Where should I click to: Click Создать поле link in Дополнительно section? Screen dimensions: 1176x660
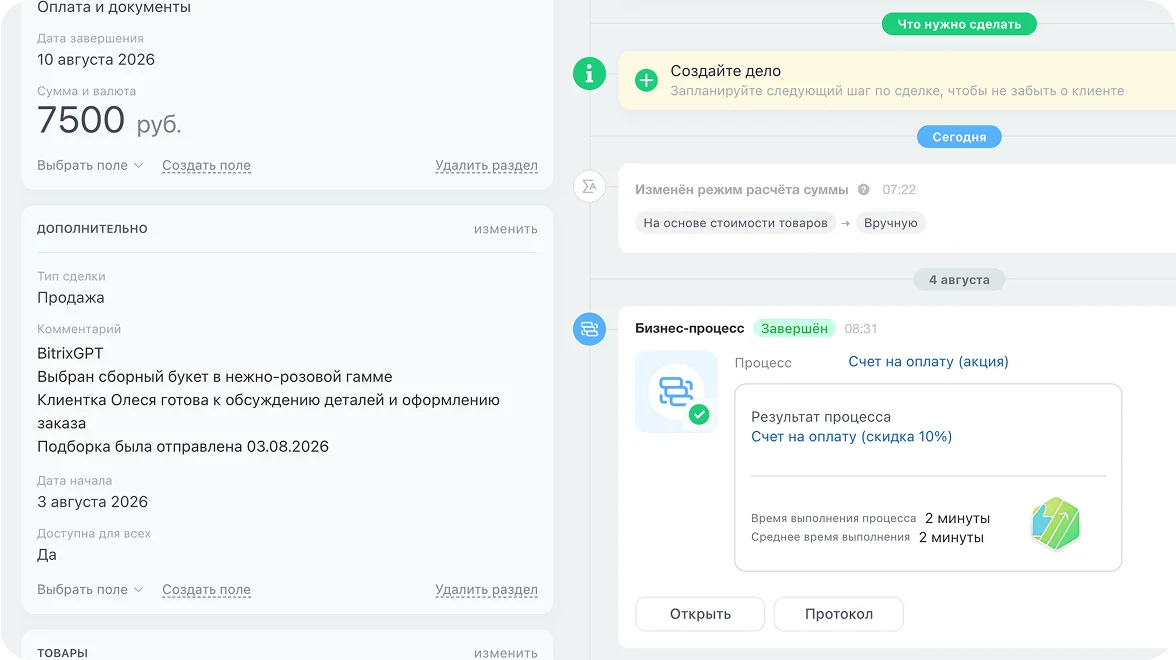pos(206,590)
